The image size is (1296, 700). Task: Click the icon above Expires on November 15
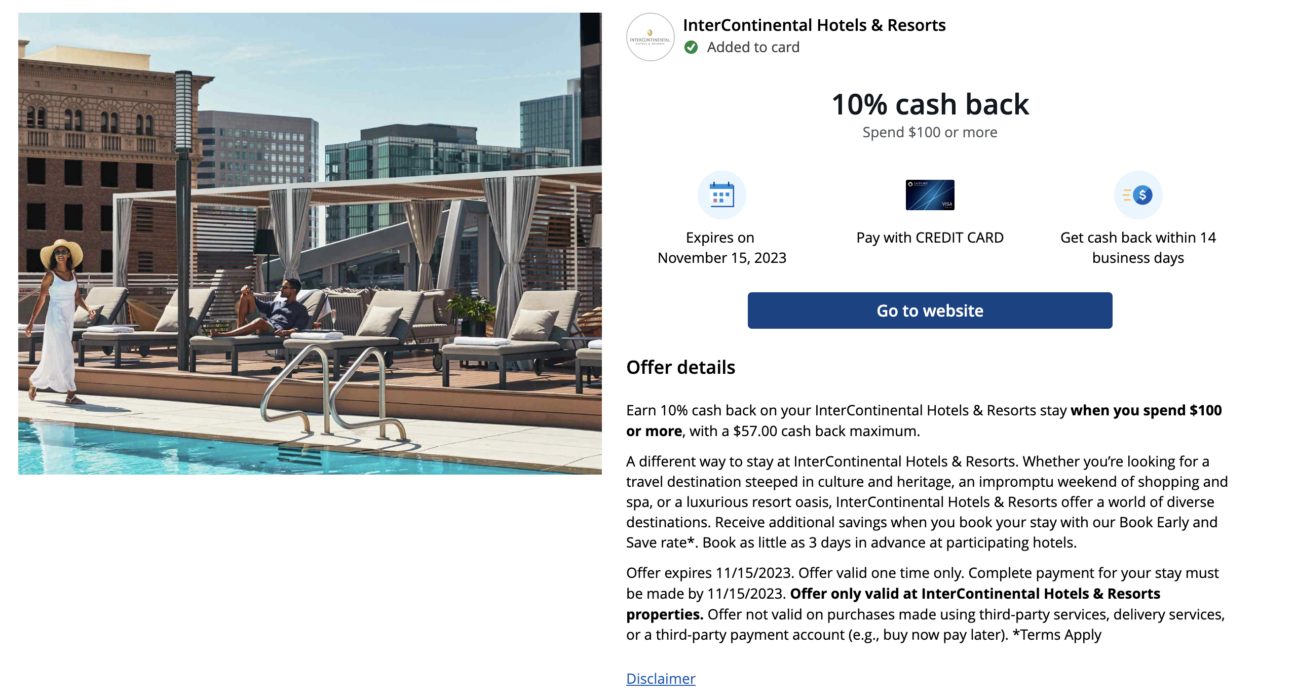pyautogui.click(x=722, y=194)
